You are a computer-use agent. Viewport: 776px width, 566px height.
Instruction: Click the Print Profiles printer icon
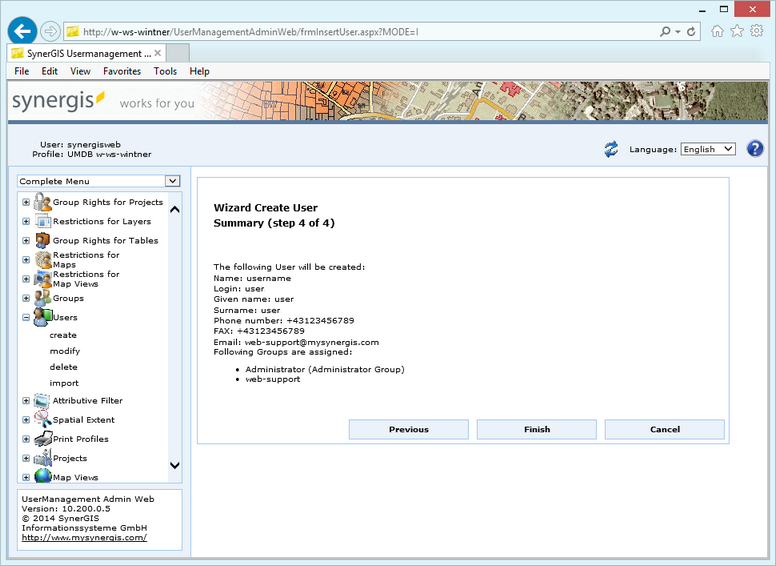(x=43, y=439)
